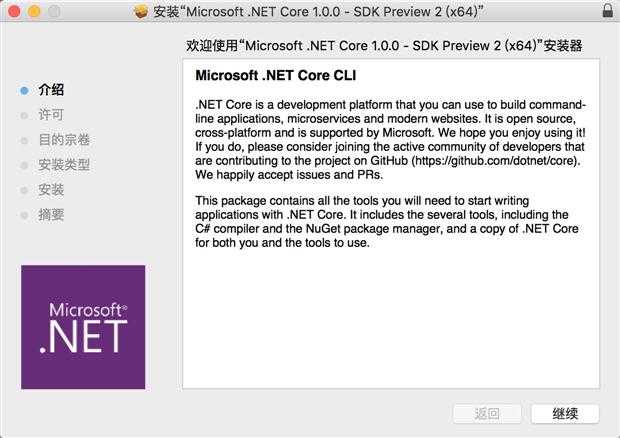Click the 欢迎使用 welcome header line

(x=385, y=46)
